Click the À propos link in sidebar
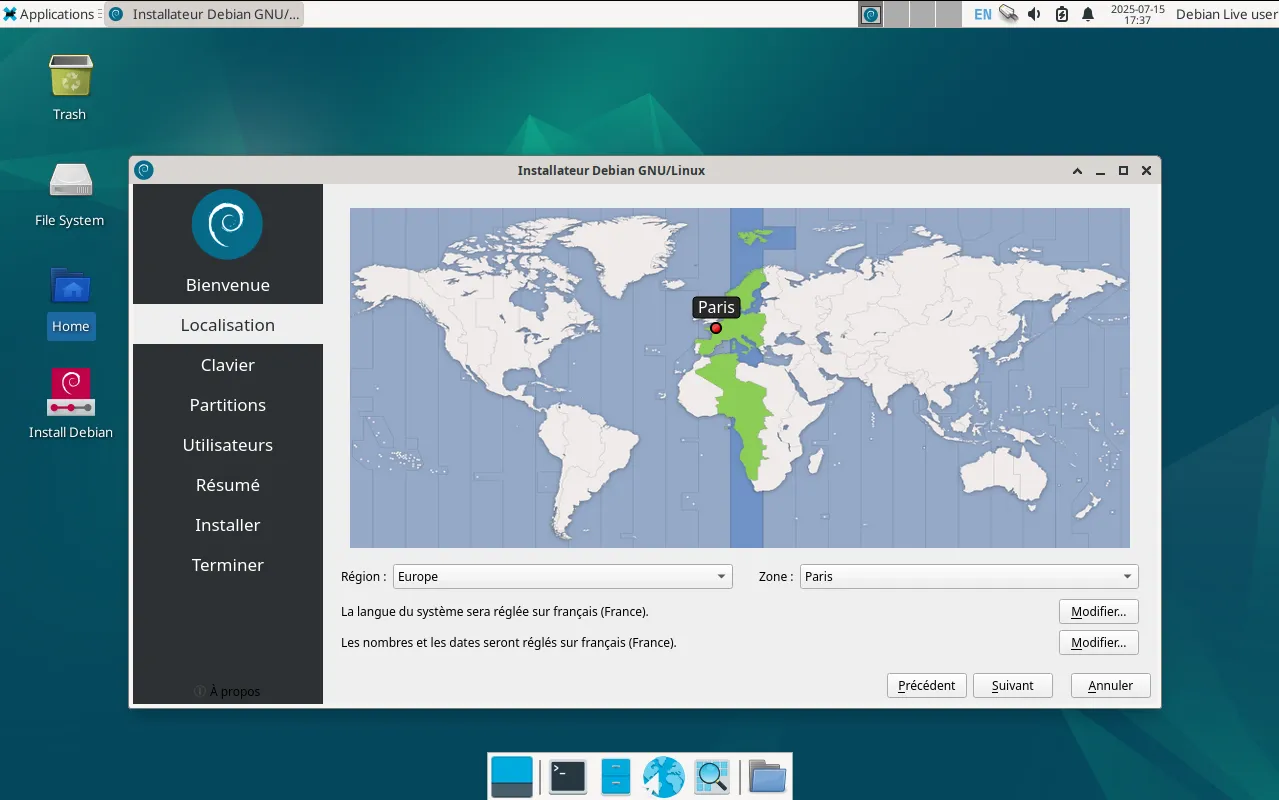The width and height of the screenshot is (1279, 800). (228, 691)
